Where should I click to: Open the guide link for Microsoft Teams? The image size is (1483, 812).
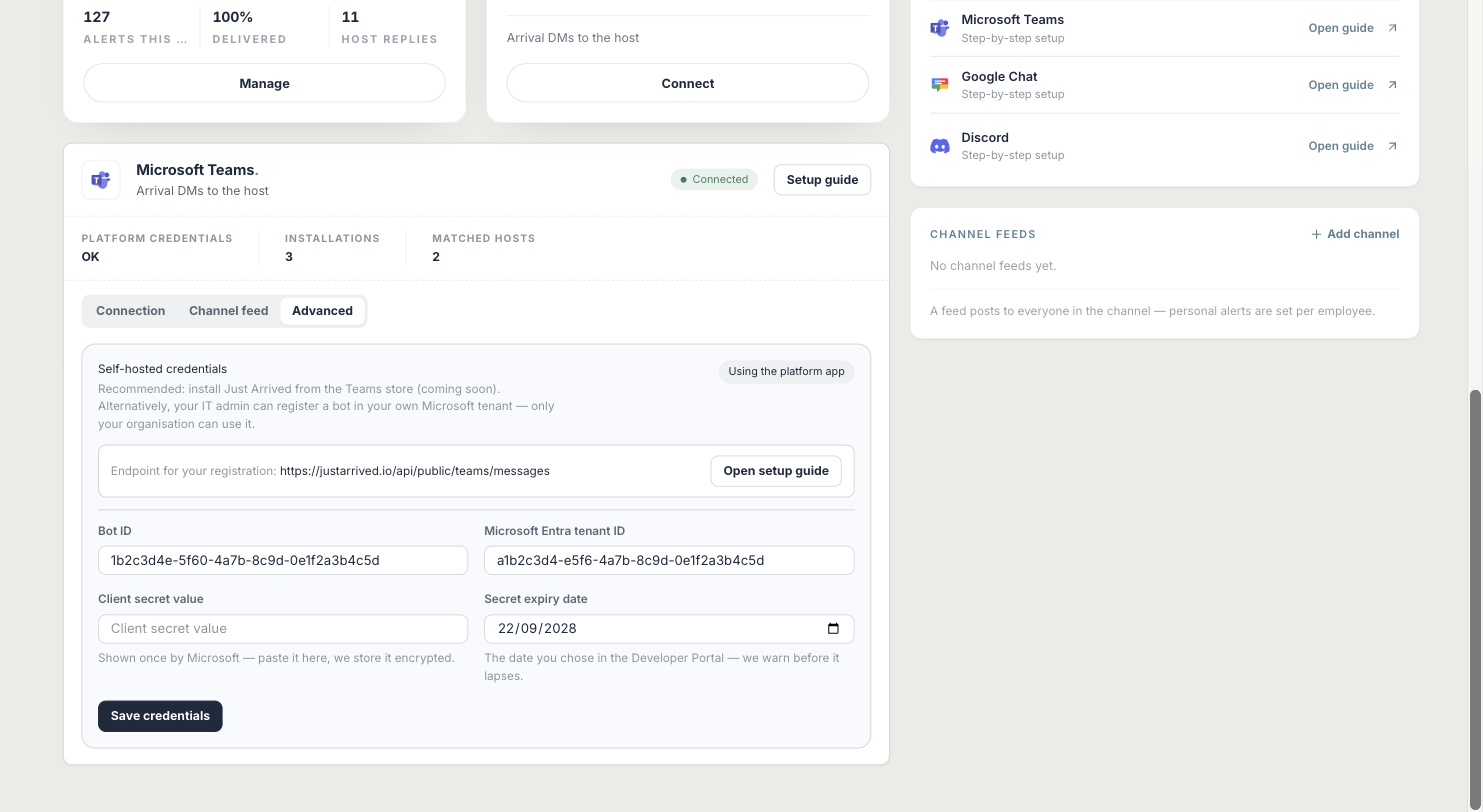click(x=1353, y=28)
